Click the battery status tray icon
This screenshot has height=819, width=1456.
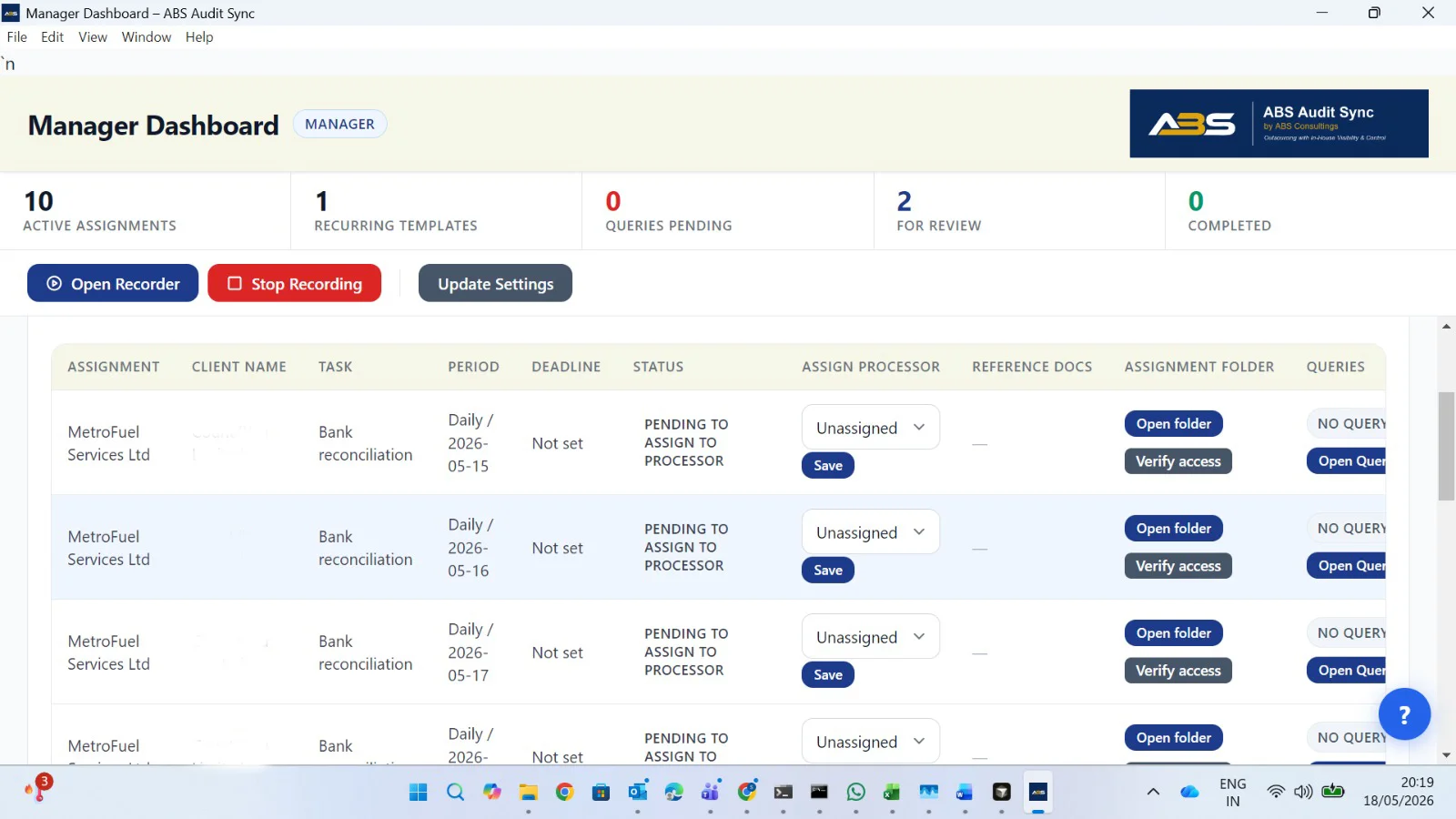(1333, 791)
